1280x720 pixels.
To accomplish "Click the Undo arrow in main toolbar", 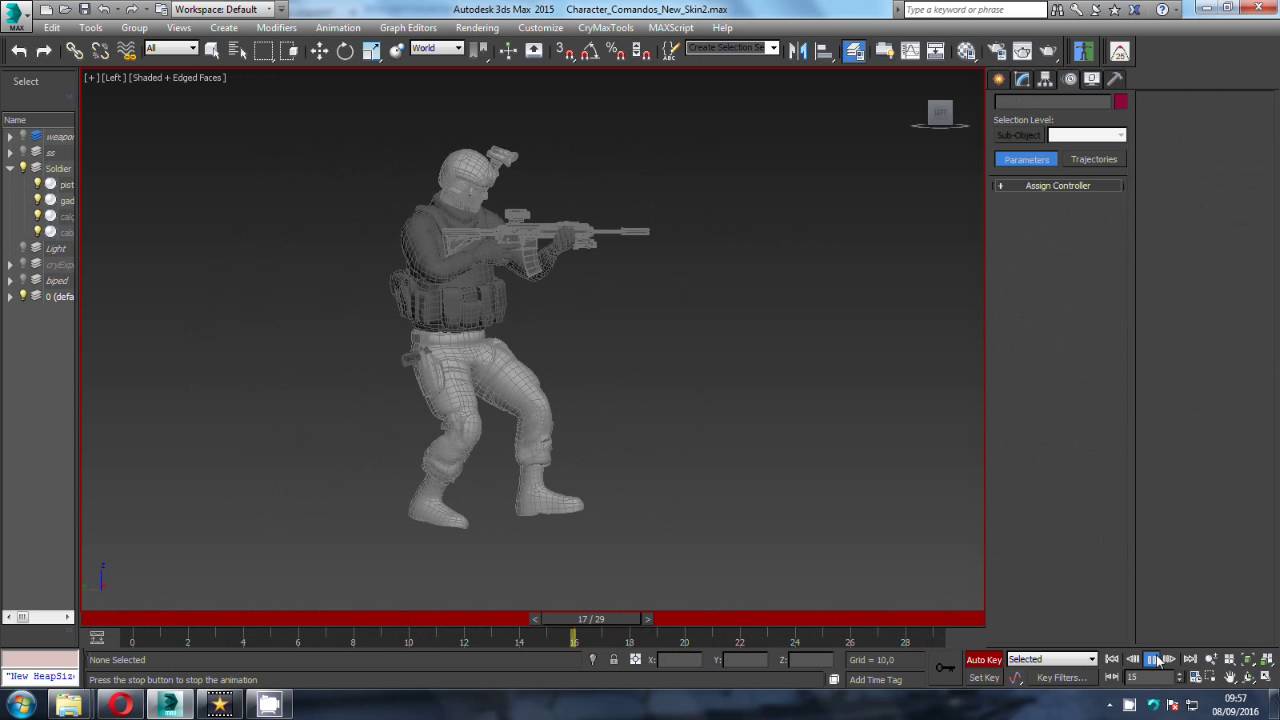I will [x=19, y=51].
